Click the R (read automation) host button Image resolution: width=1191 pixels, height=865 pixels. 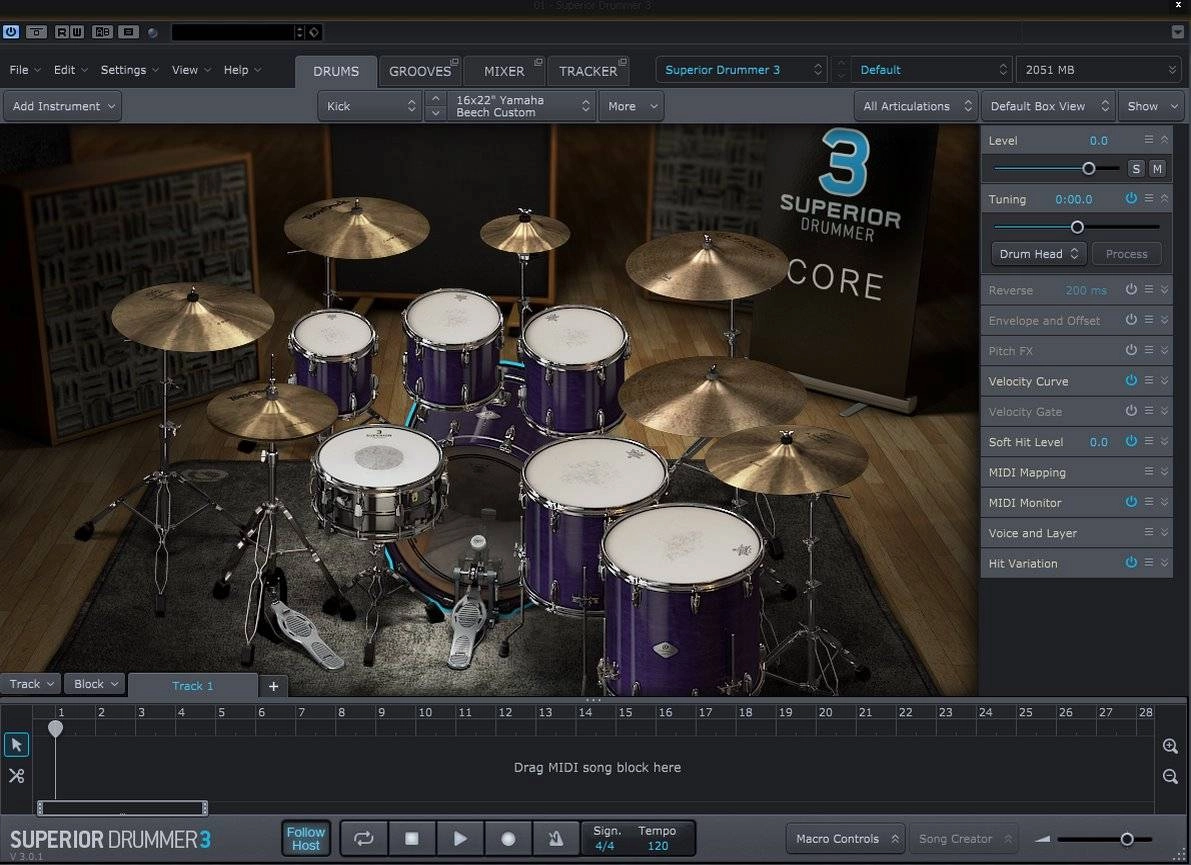click(62, 32)
